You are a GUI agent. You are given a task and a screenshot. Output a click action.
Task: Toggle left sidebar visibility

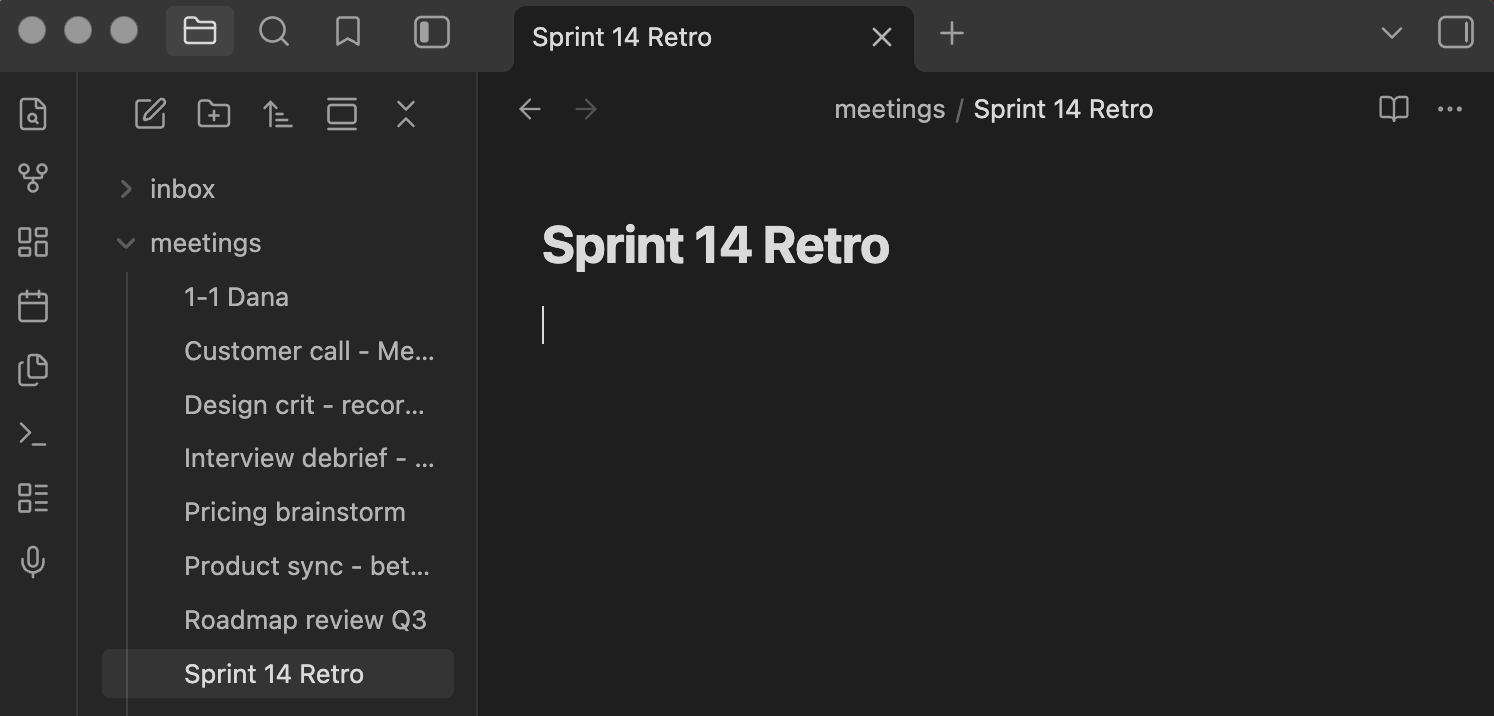[x=432, y=32]
